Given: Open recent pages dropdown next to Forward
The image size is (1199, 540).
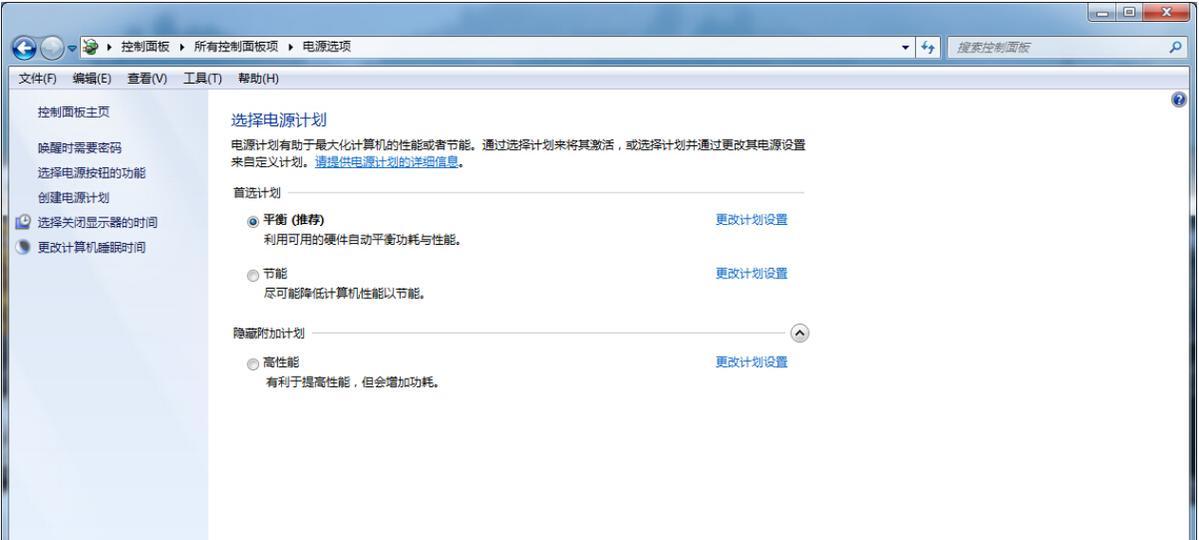Looking at the screenshot, I should pos(72,48).
